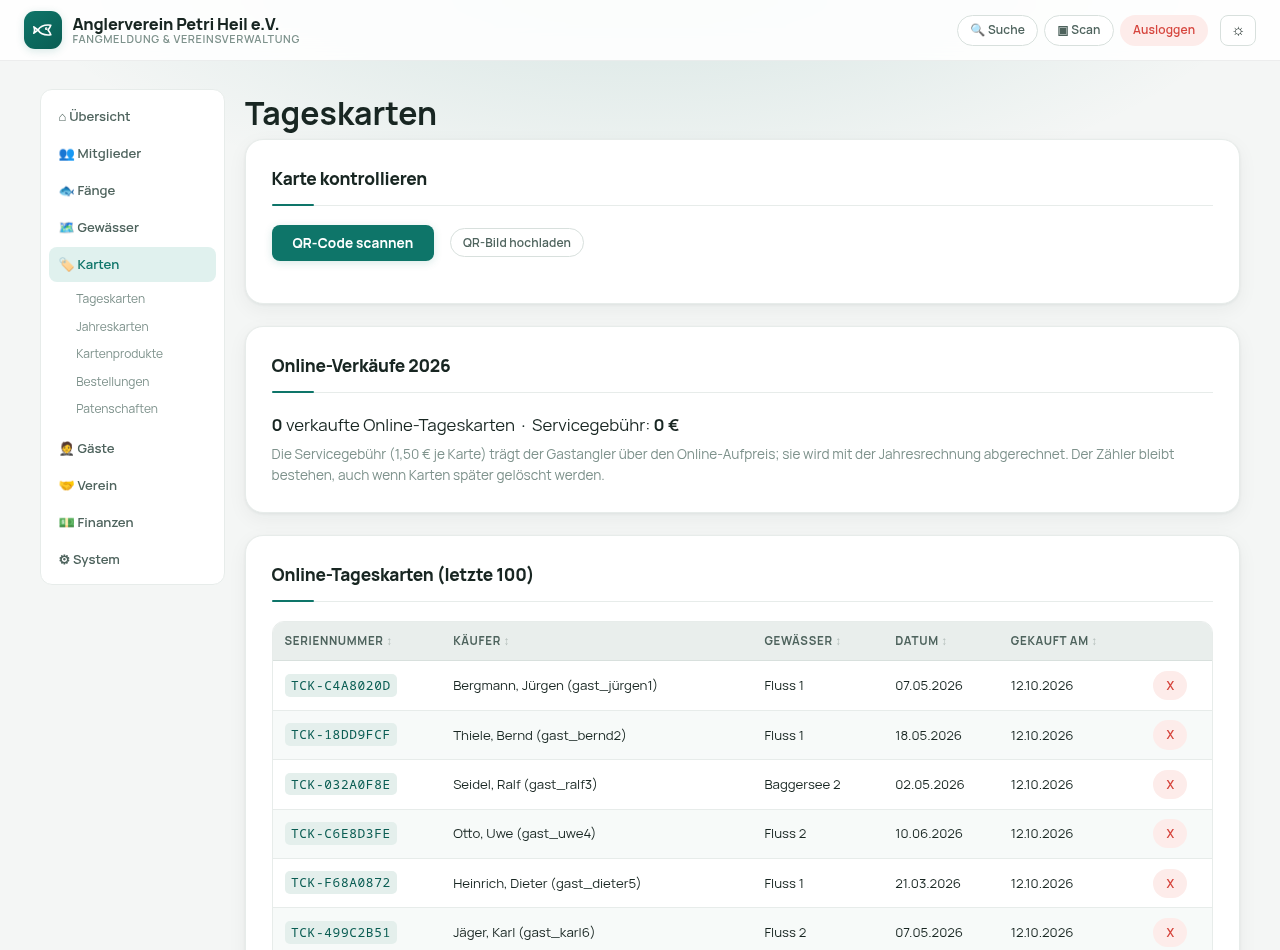Select the Patenschaften submenu item
The height and width of the screenshot is (950, 1280).
(117, 409)
